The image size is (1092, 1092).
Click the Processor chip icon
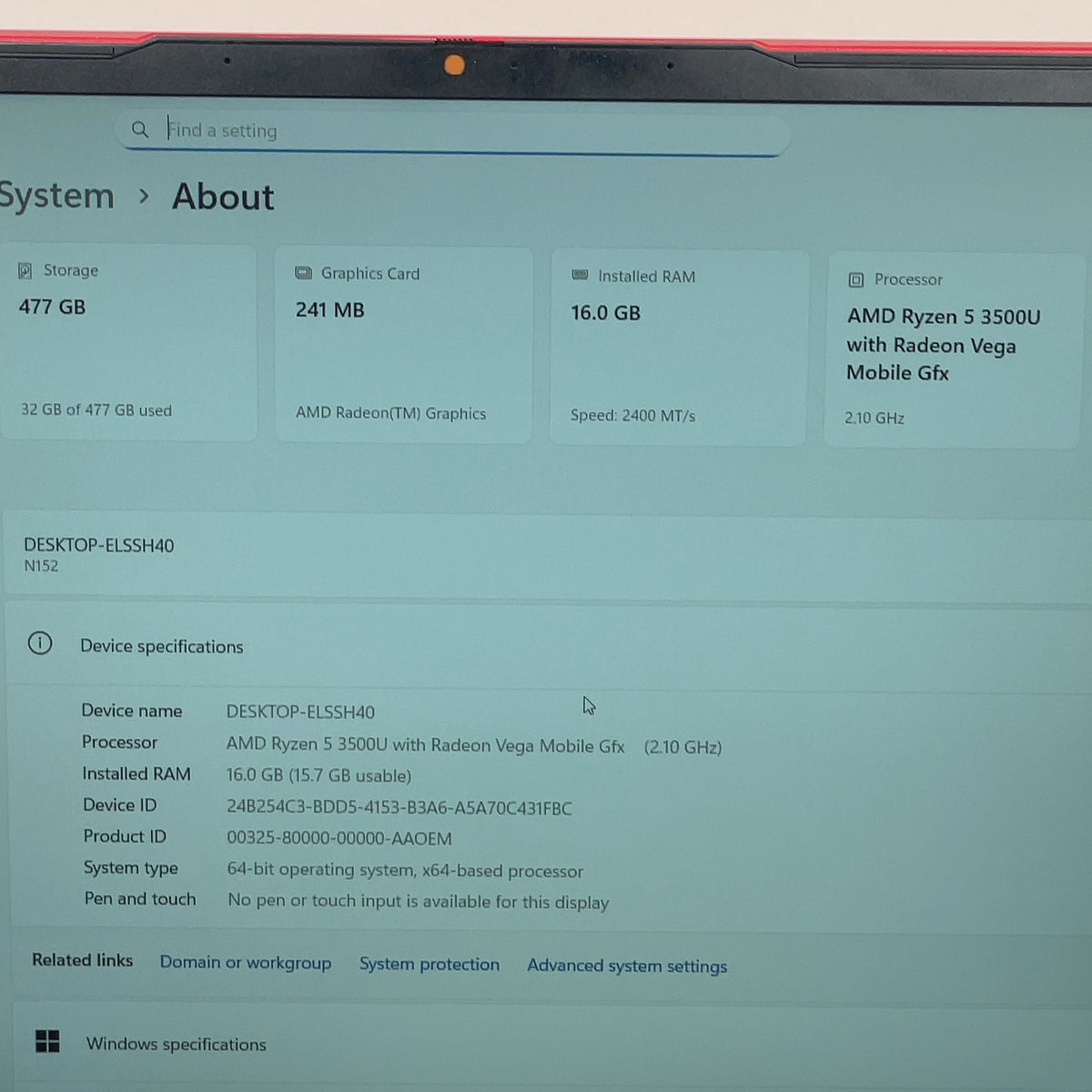(x=855, y=279)
